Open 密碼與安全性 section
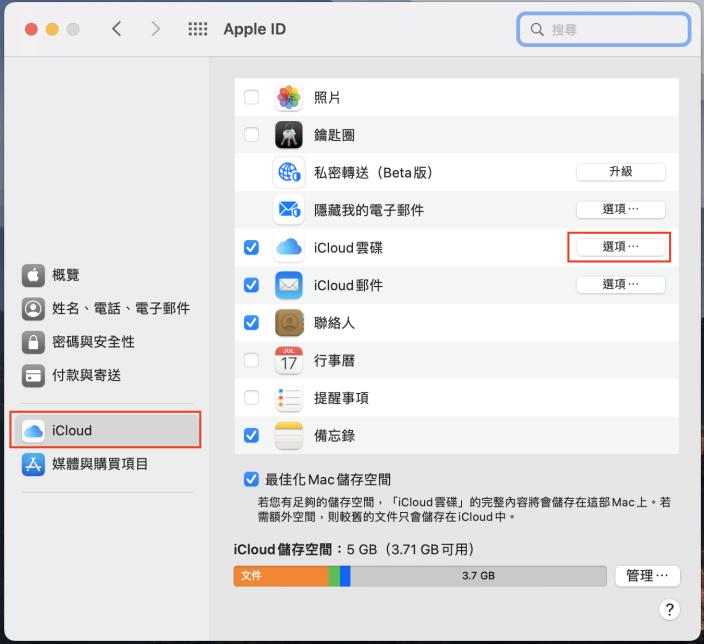The image size is (704, 644). point(106,342)
